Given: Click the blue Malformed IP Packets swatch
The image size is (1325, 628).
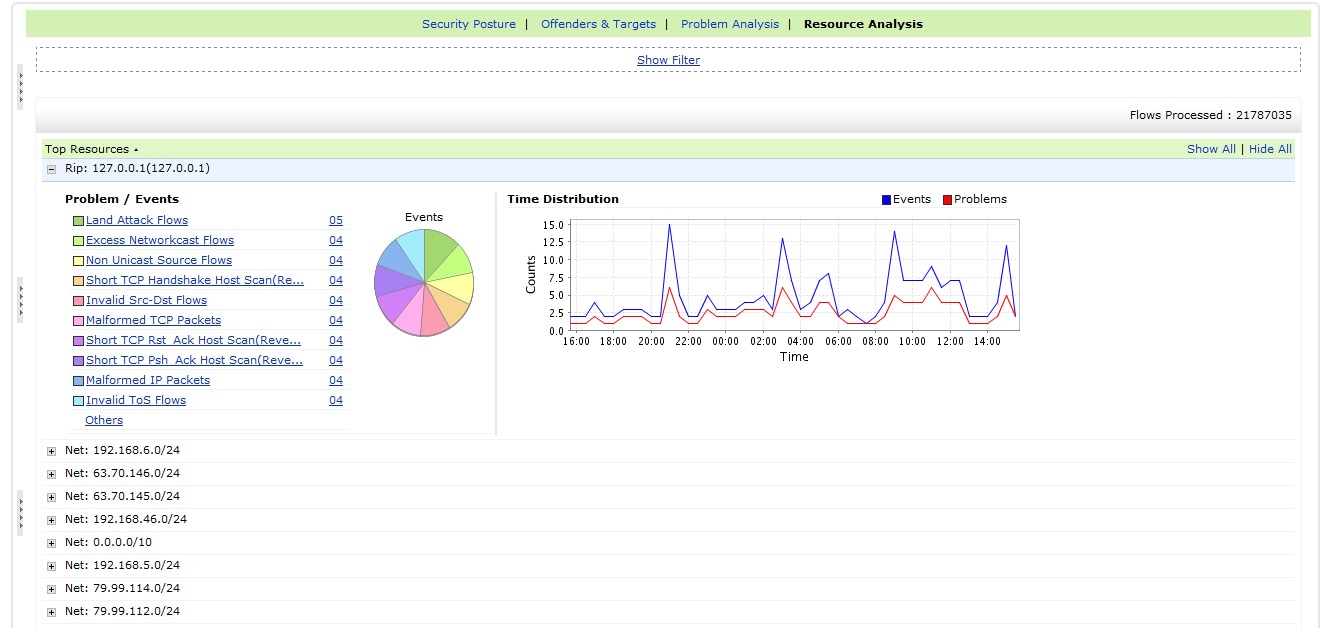Looking at the screenshot, I should point(78,381).
